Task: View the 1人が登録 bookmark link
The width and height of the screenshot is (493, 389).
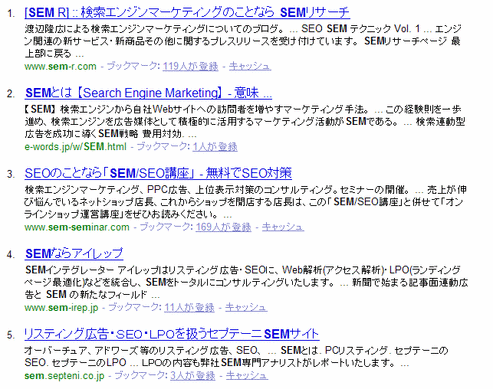Action: pos(215,147)
